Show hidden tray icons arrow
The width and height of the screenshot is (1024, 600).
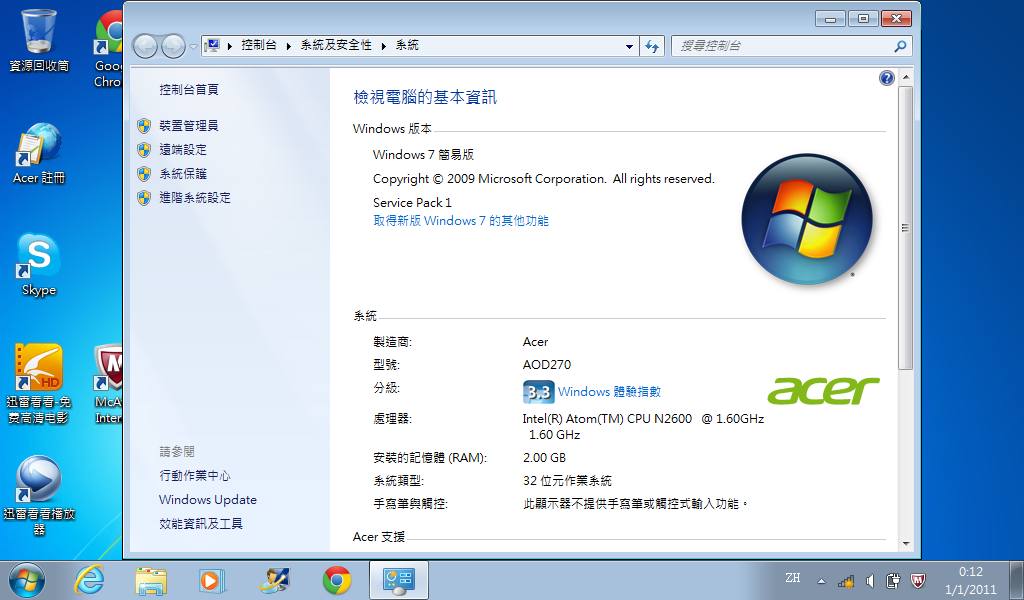pos(821,580)
